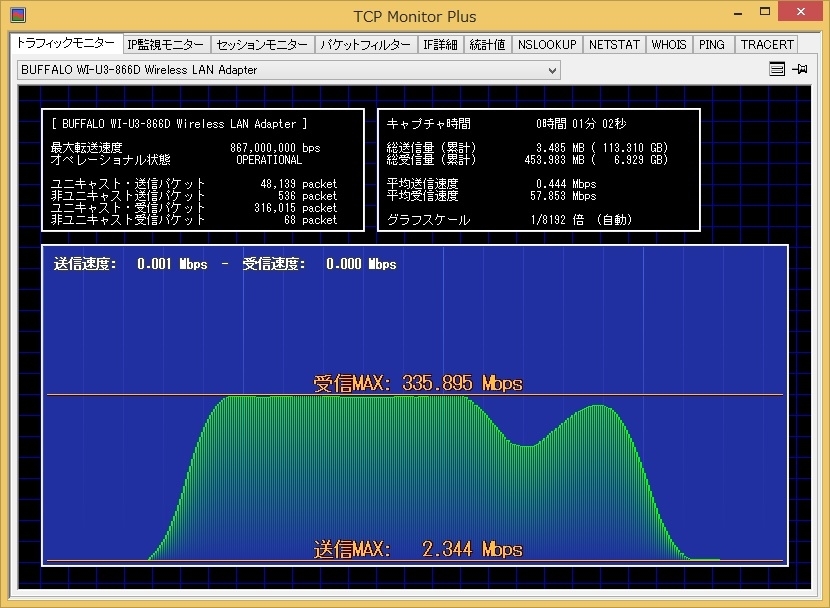Click the 受信MAX: 335.895 Mbps label

click(418, 383)
